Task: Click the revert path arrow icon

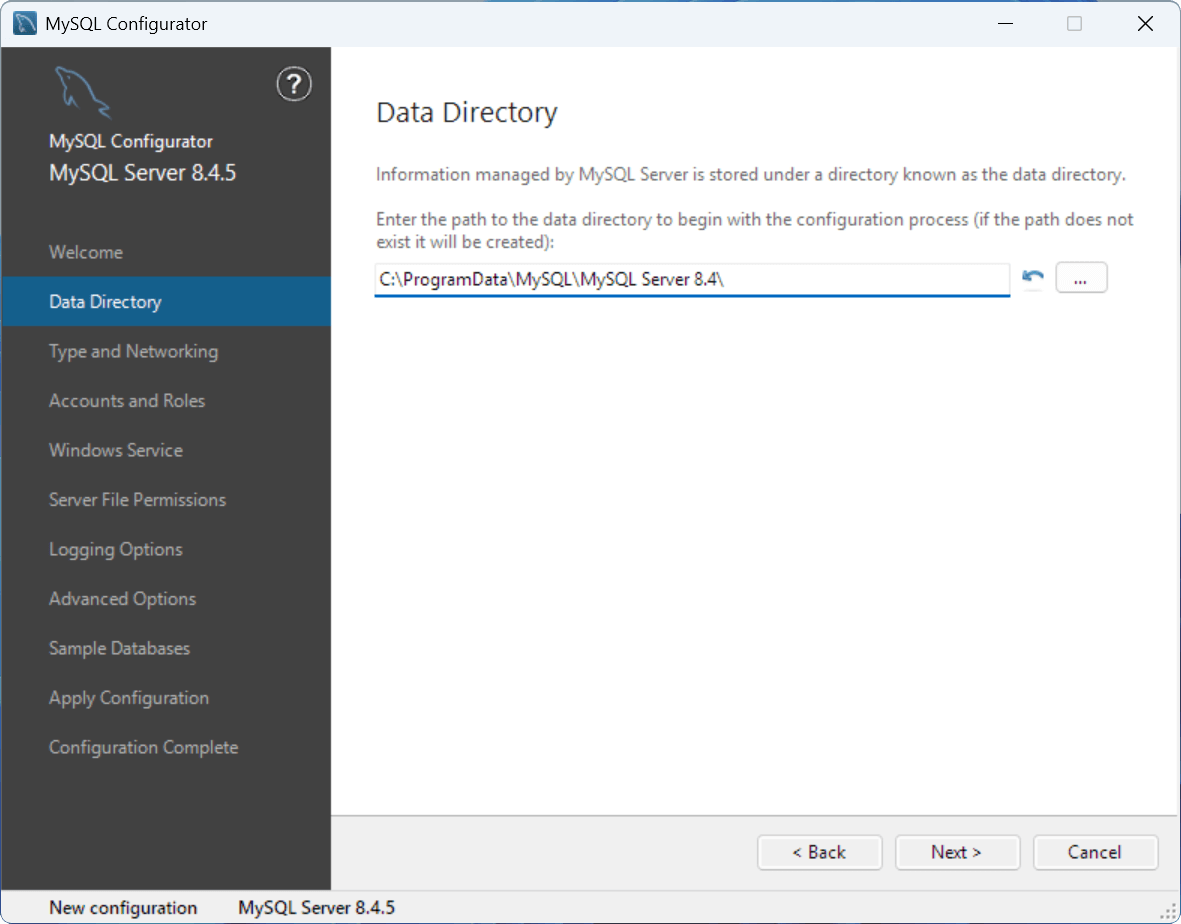Action: click(x=1033, y=278)
